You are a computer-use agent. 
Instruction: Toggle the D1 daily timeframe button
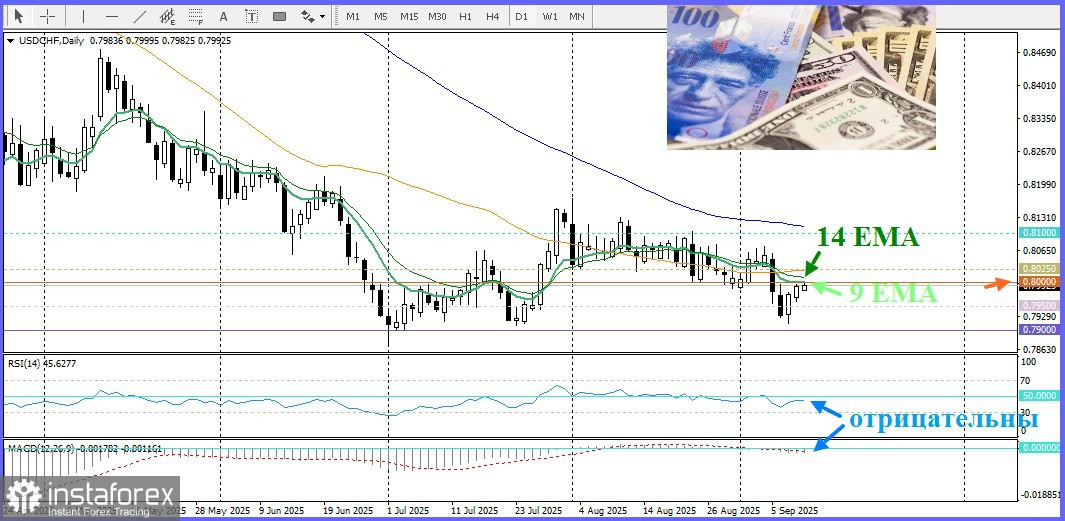pyautogui.click(x=521, y=16)
